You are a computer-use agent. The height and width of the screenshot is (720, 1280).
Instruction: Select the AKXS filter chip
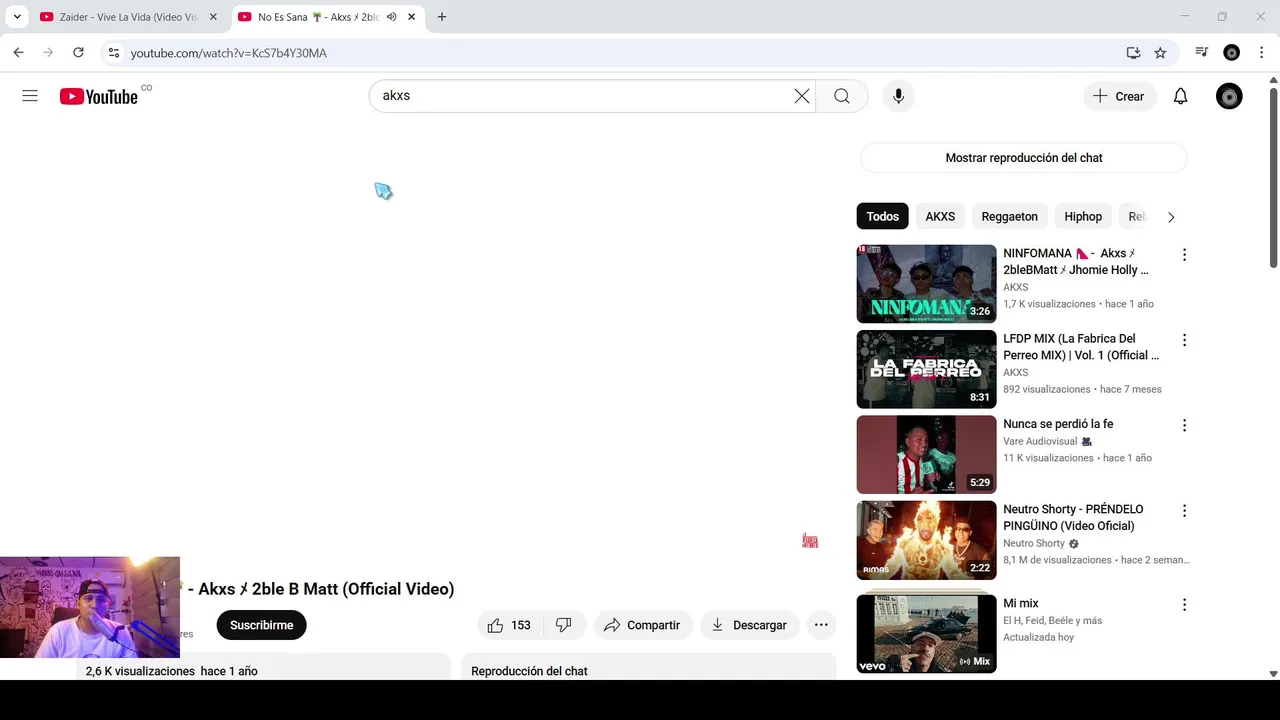coord(940,217)
